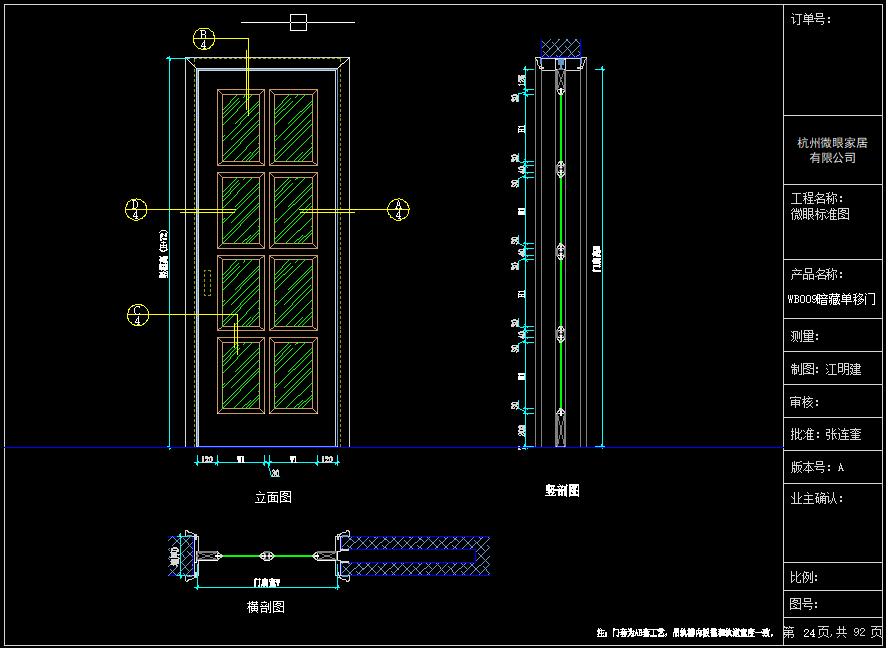Click the C/4 section marker circle
This screenshot has height=648, width=886.
(138, 314)
